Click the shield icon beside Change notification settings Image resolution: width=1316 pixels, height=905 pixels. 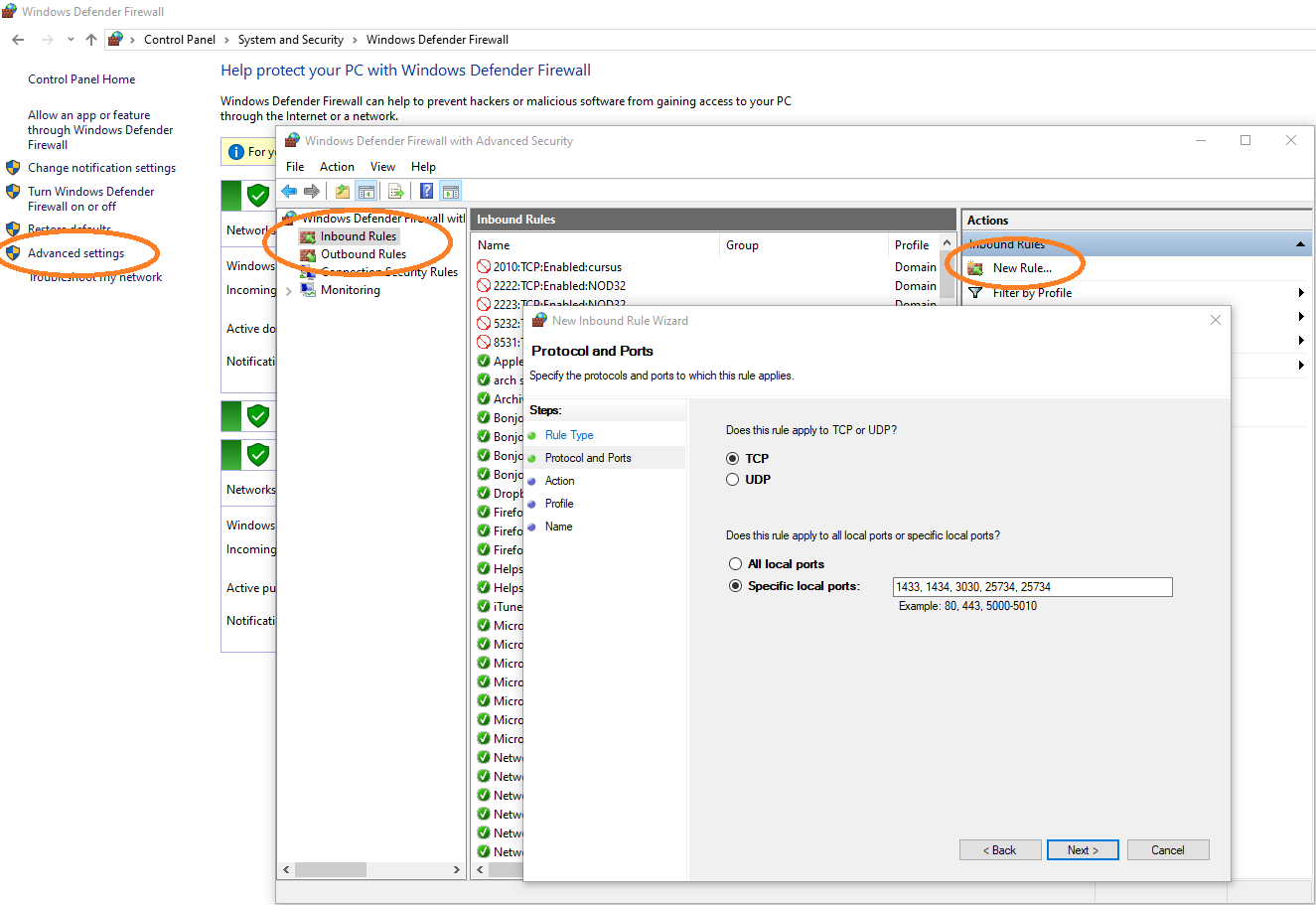(13, 168)
